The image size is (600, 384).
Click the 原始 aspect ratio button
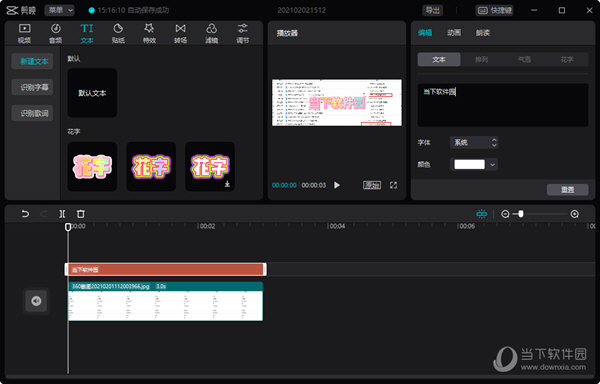click(x=372, y=185)
